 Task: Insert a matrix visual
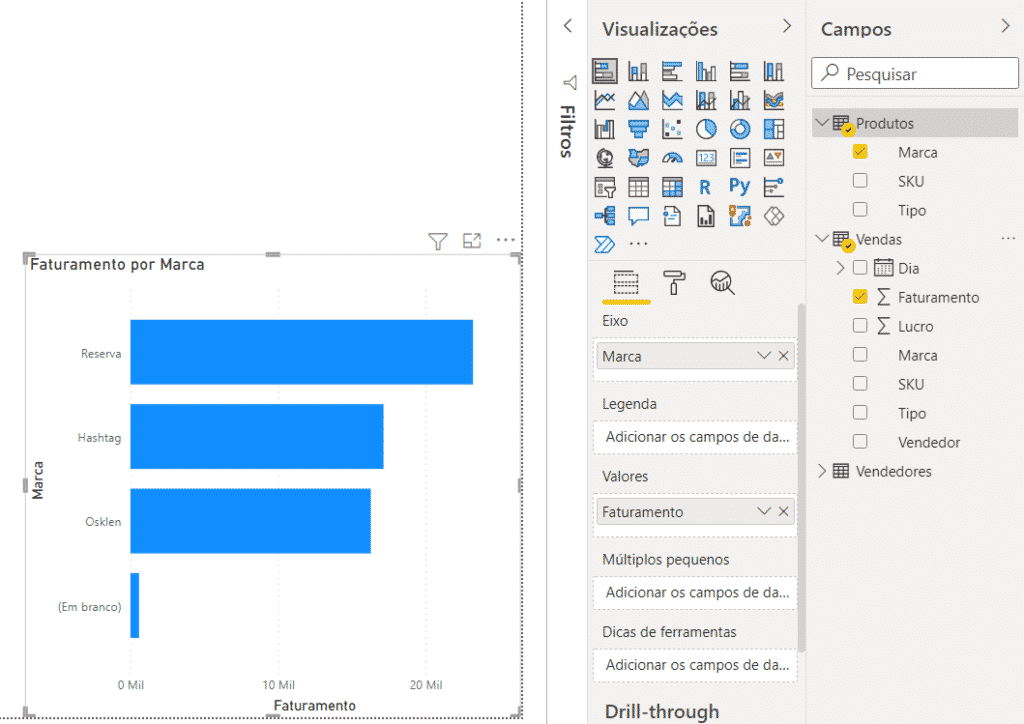click(x=672, y=187)
